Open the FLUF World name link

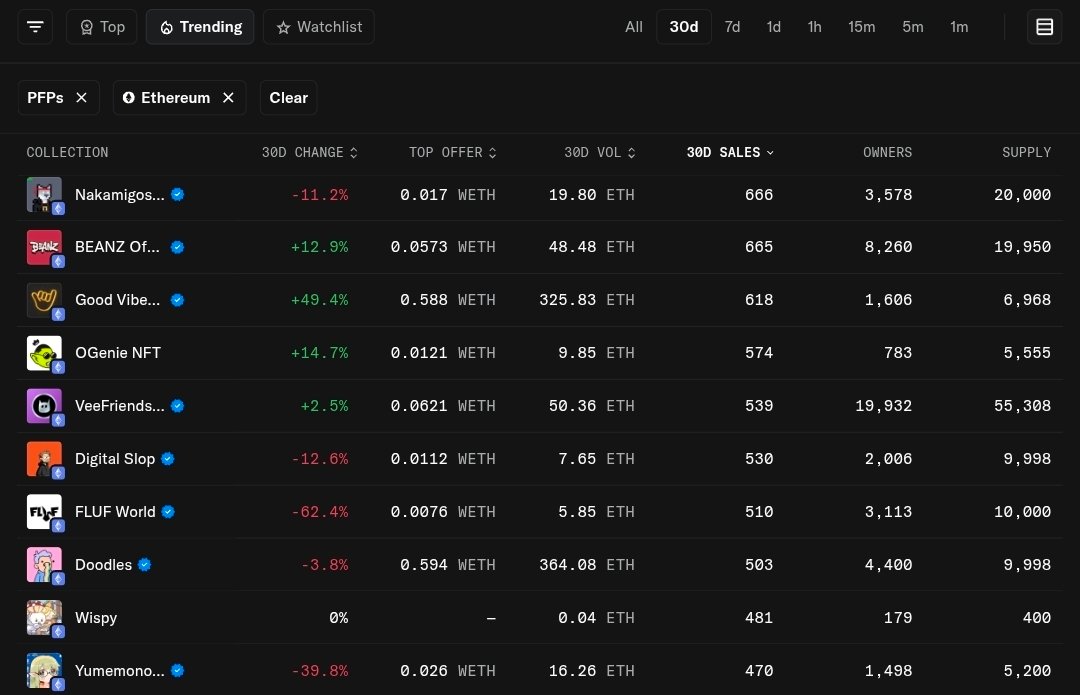pyautogui.click(x=115, y=512)
